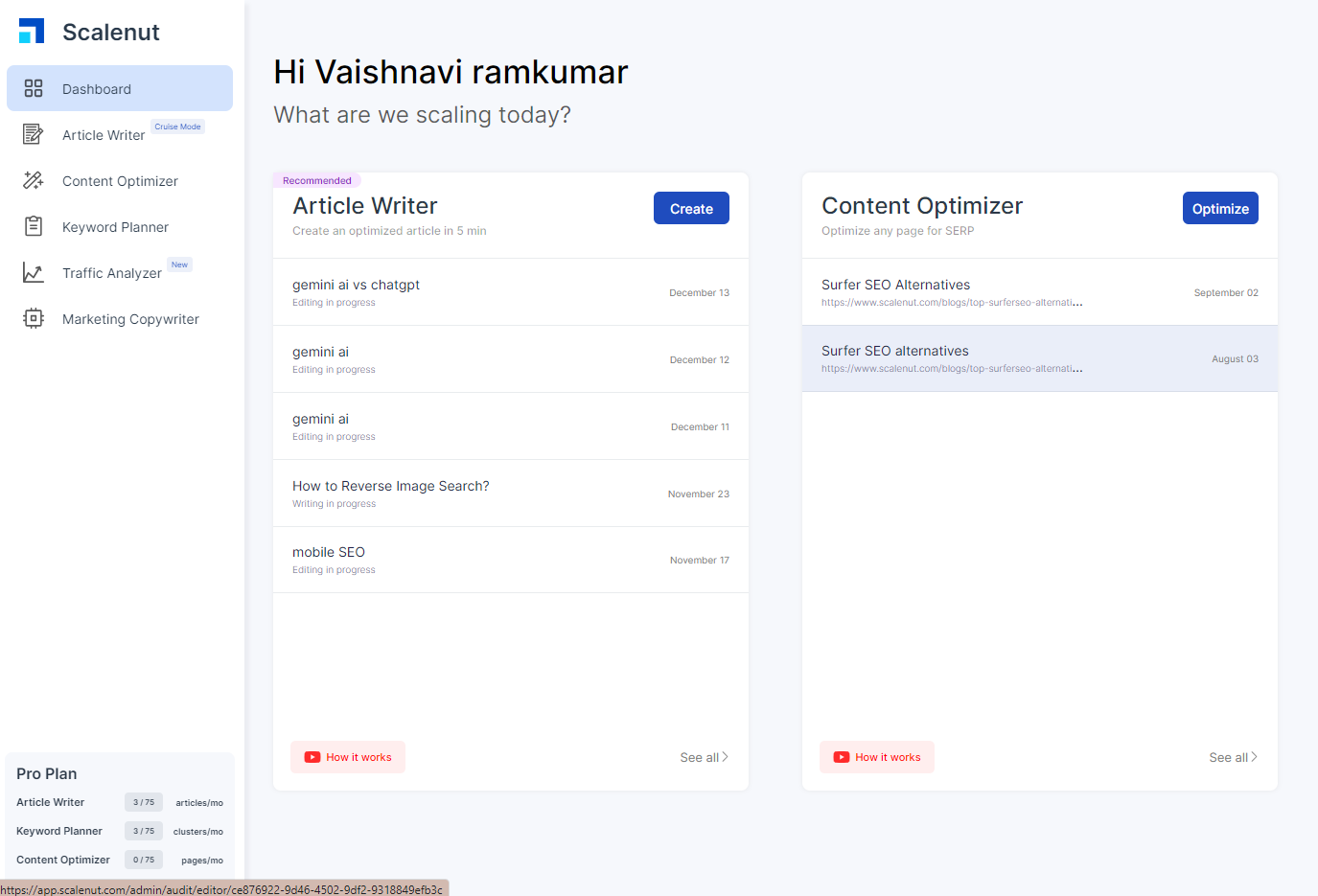Click Keyword Planner label in Pro Plan
Image resolution: width=1318 pixels, height=896 pixels.
59,831
